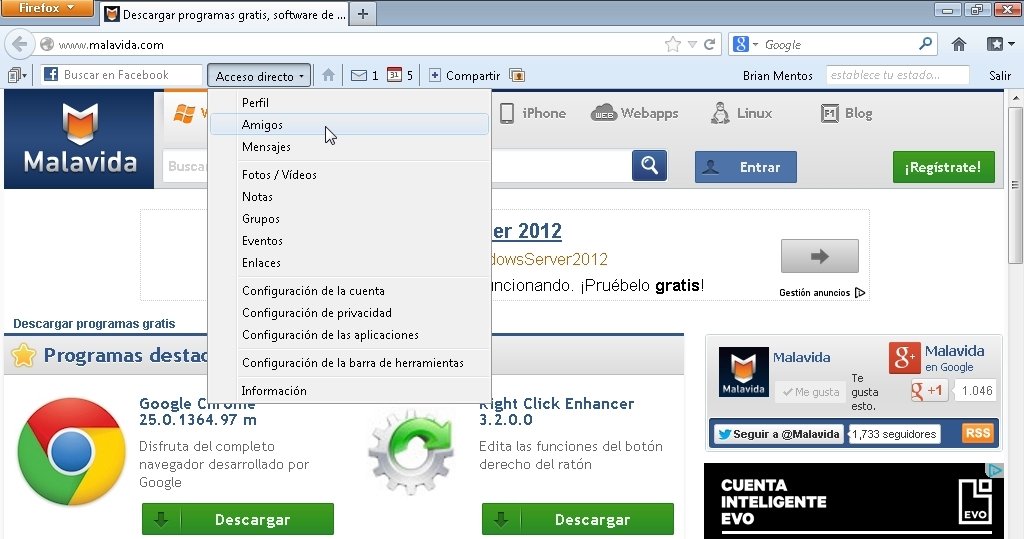
Task: Check Facebook messages envelope icon
Action: click(359, 76)
